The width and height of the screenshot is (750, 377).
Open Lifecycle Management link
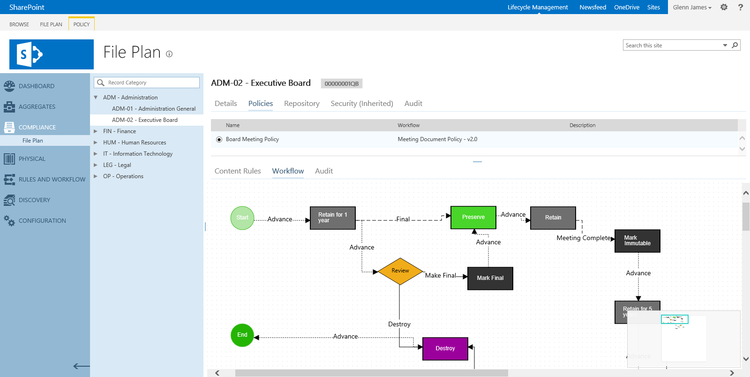point(538,7)
